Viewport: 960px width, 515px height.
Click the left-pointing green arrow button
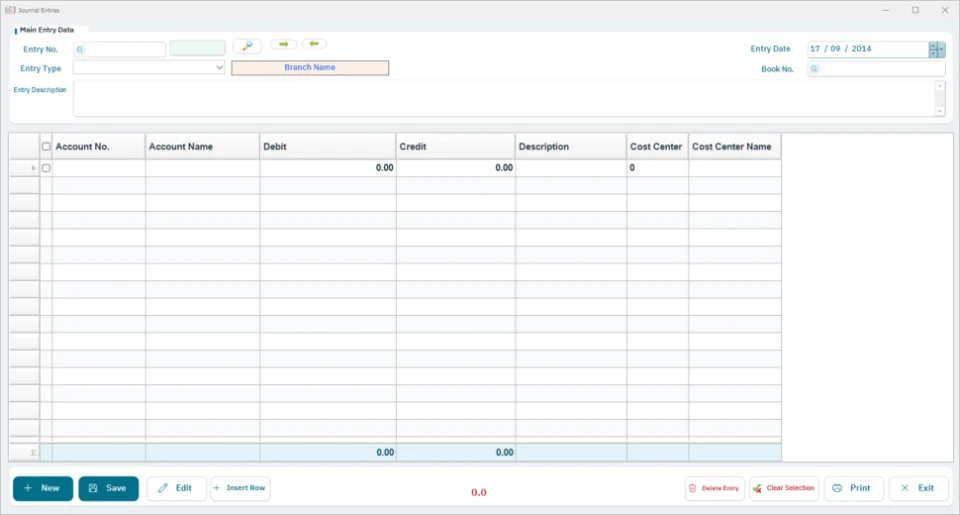(x=314, y=44)
